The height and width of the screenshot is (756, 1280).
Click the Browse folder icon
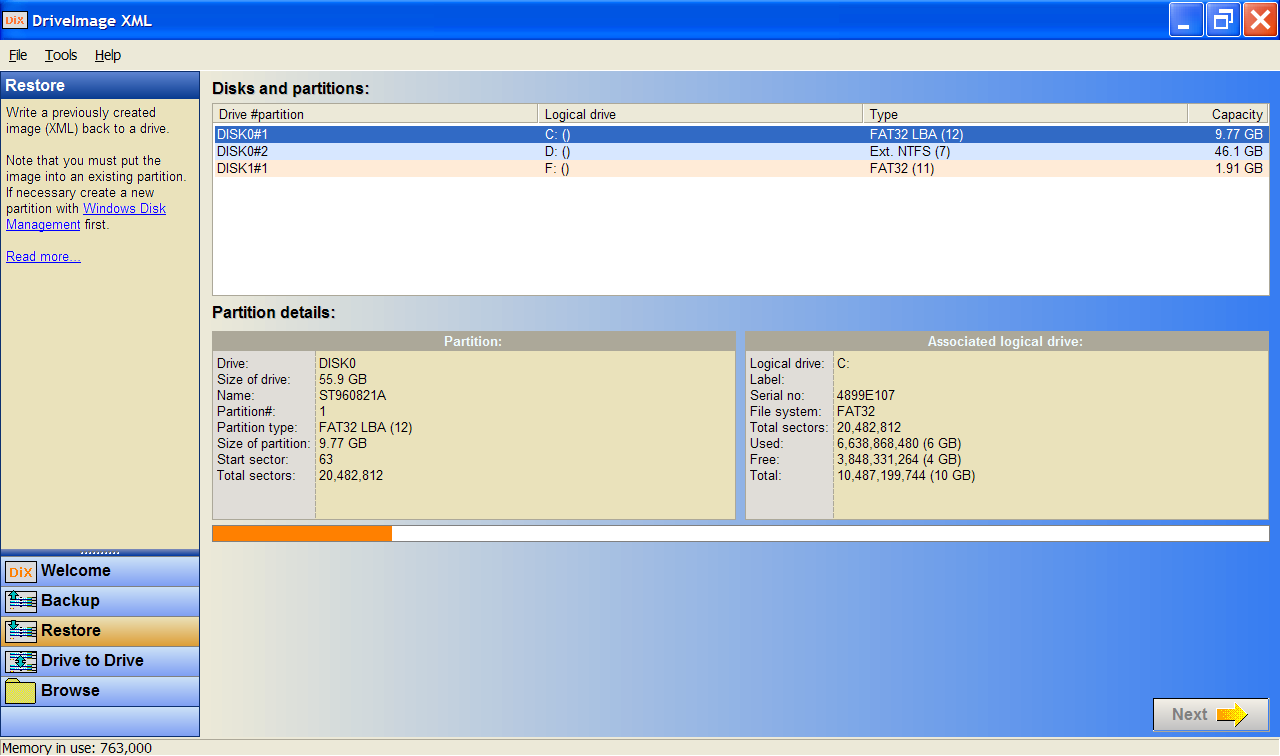(20, 692)
